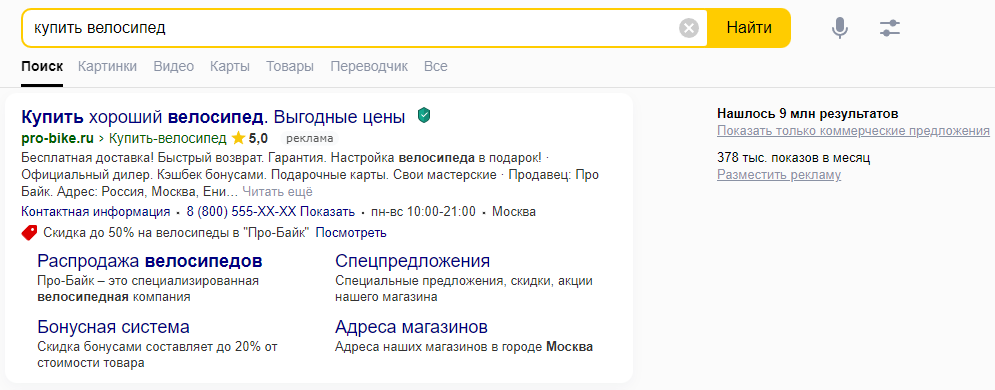Viewport: 995px width, 390px height.
Task: Click the green verified shield badge
Action: 424,115
